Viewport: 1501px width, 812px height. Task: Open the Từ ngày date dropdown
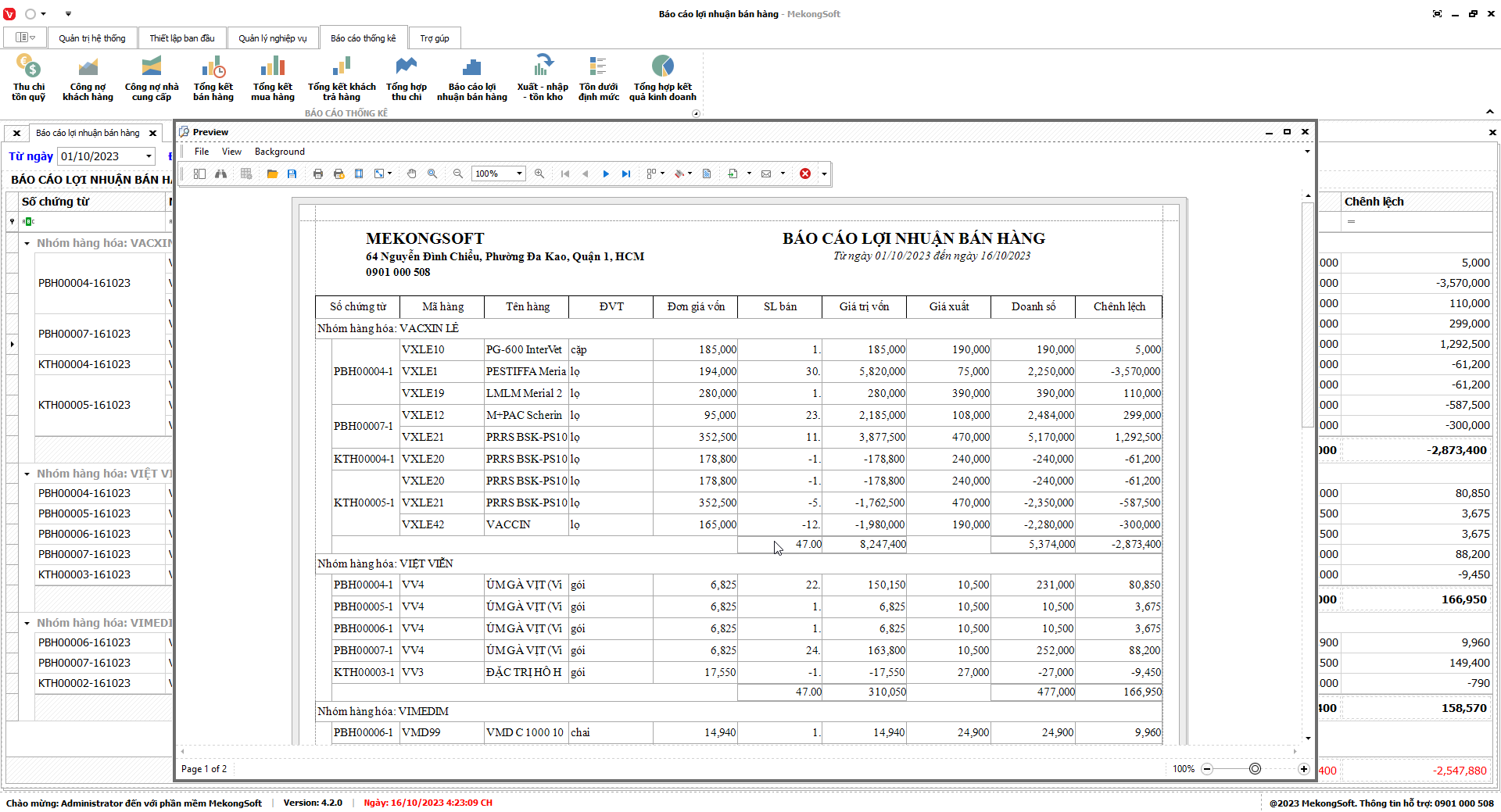point(149,156)
